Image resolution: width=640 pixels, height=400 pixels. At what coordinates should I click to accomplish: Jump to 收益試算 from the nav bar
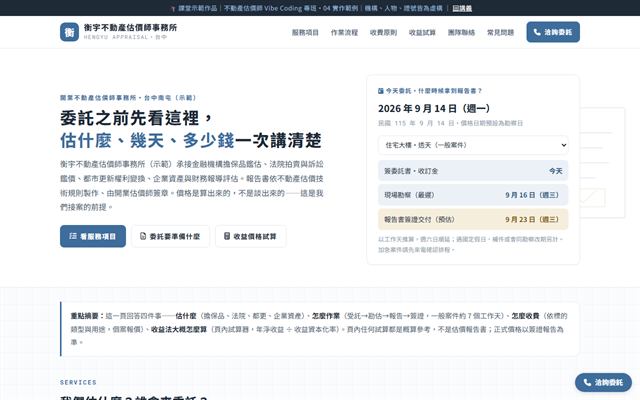422,32
